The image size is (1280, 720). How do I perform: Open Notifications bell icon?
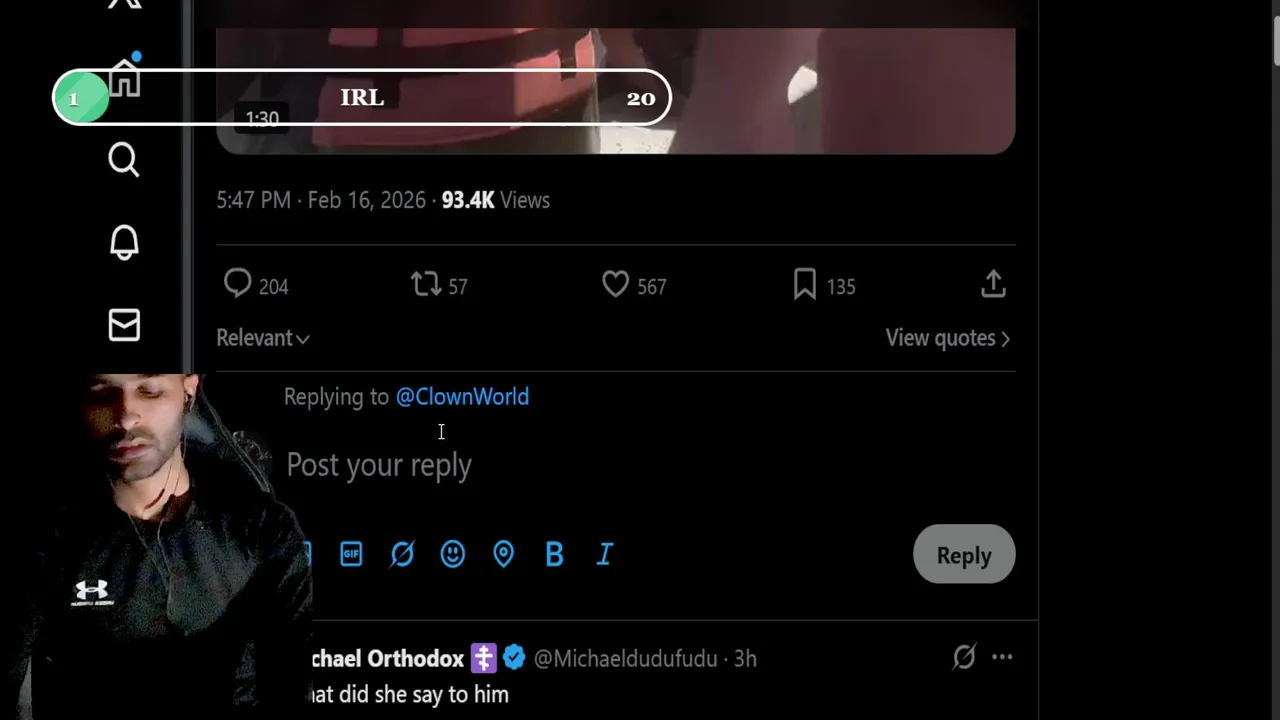pyautogui.click(x=124, y=242)
